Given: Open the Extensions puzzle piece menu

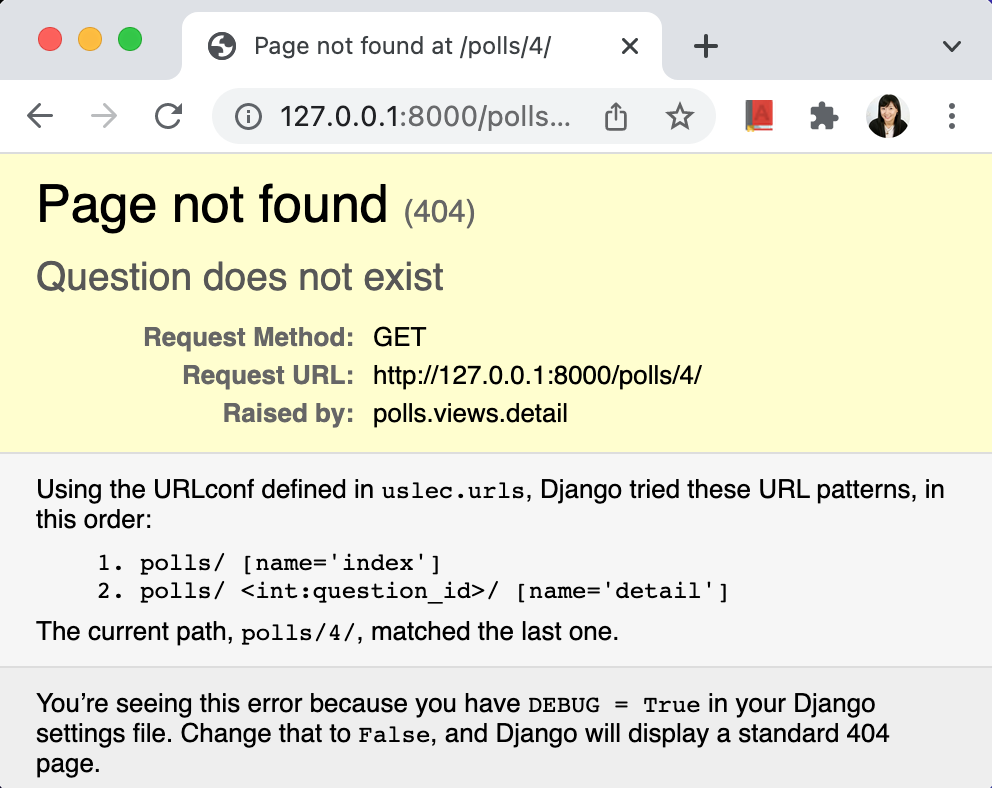Looking at the screenshot, I should pyautogui.click(x=824, y=116).
